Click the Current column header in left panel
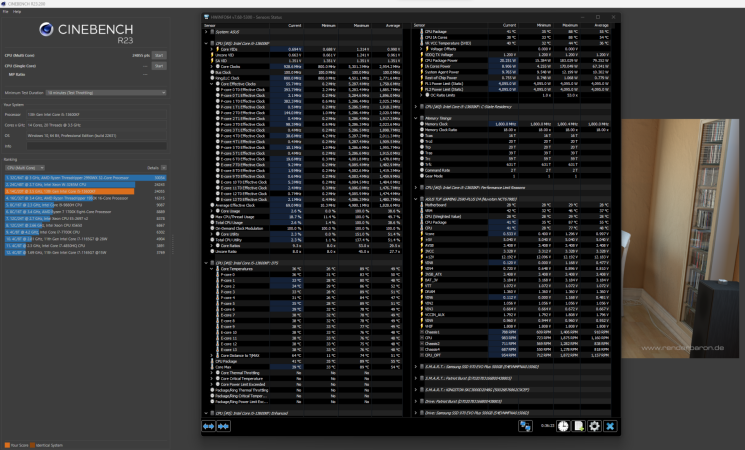 (x=295, y=26)
